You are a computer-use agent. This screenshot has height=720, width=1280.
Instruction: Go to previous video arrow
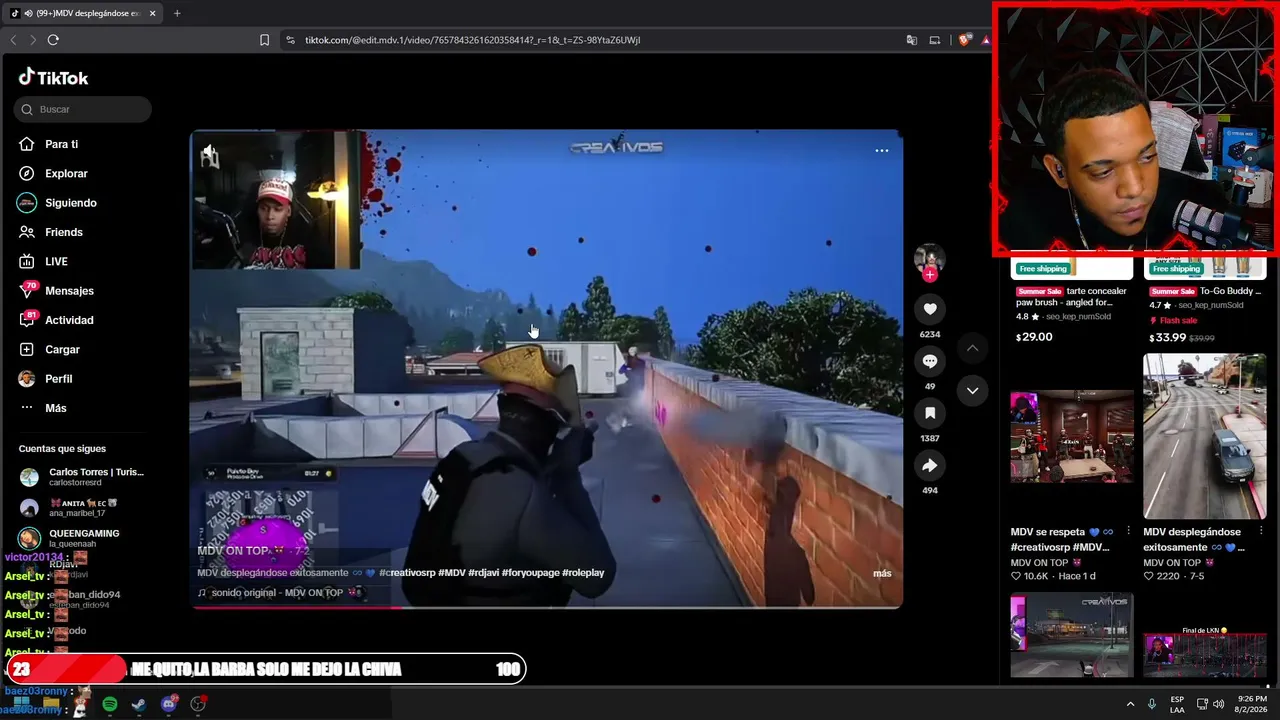click(x=972, y=348)
